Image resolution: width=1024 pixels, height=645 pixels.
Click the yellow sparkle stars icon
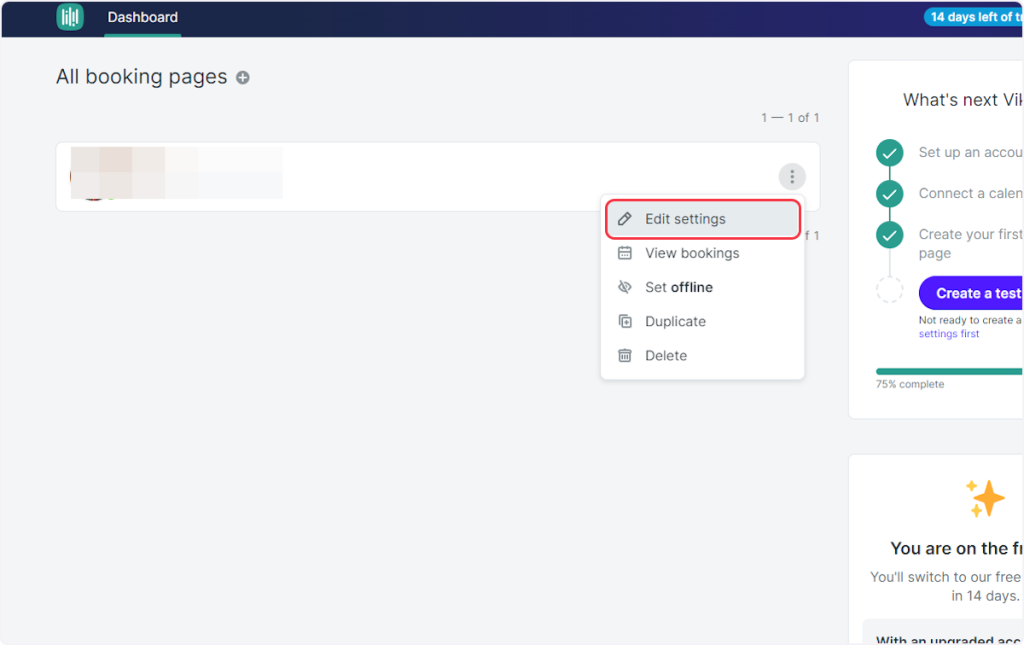tap(985, 498)
